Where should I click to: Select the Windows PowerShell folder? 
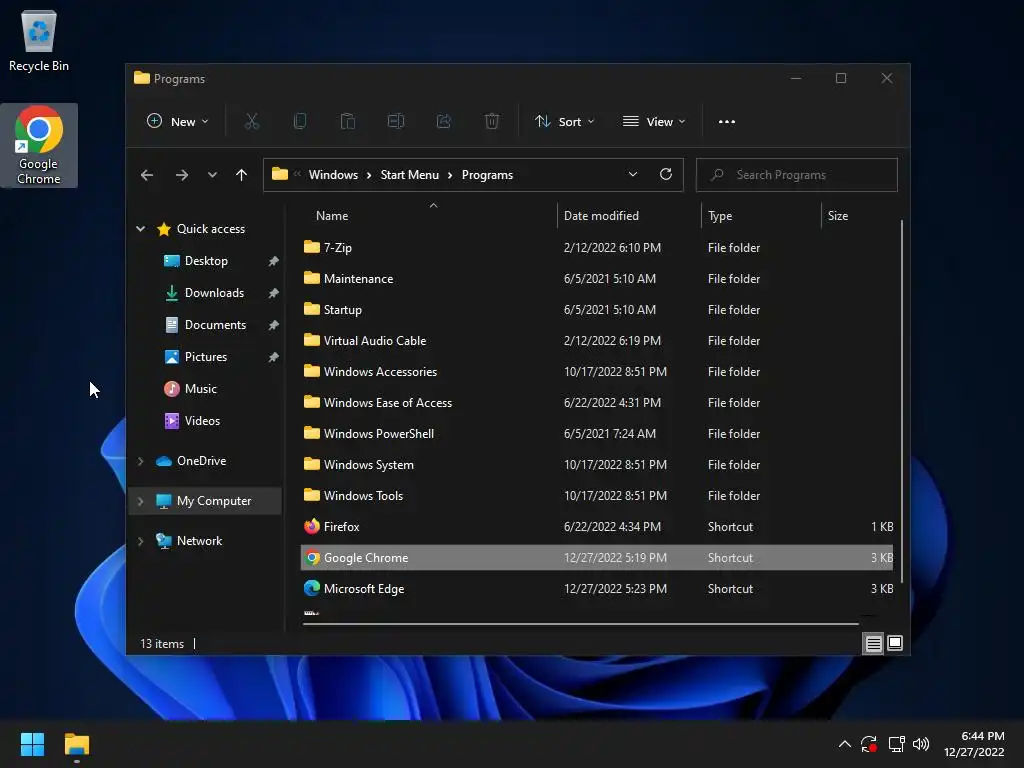click(596, 434)
